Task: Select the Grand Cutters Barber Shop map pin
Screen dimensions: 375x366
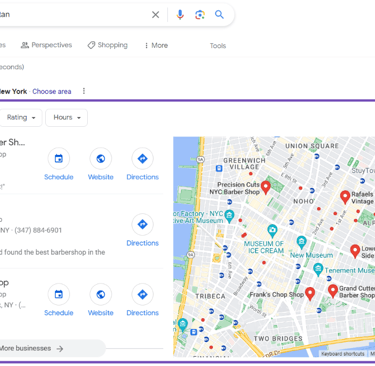Action: click(333, 291)
